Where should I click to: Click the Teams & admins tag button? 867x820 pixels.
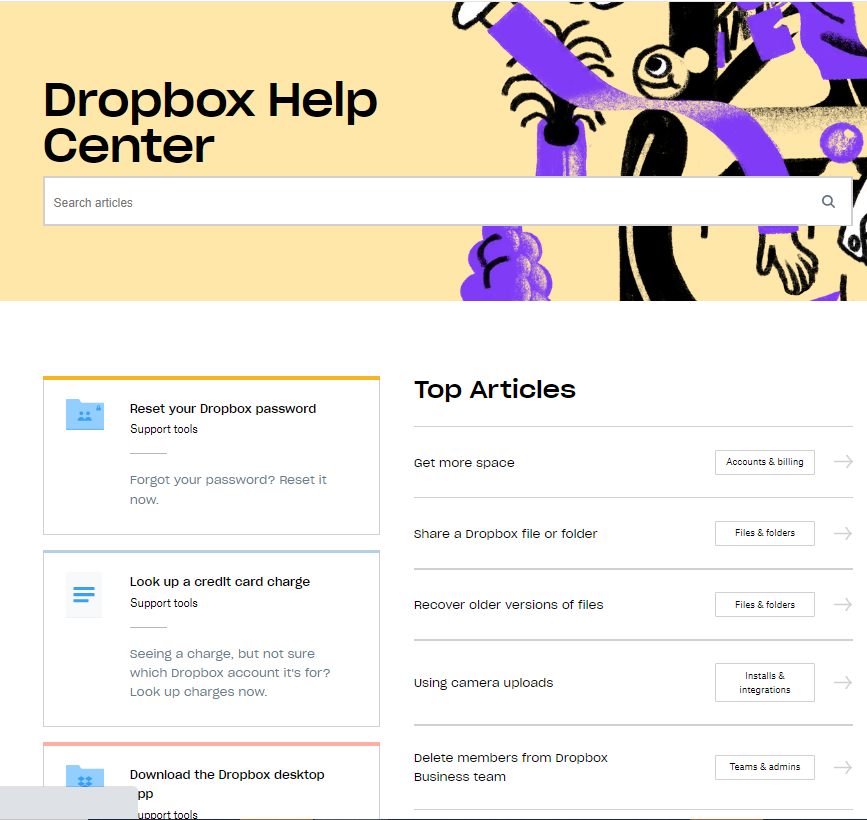[x=765, y=767]
